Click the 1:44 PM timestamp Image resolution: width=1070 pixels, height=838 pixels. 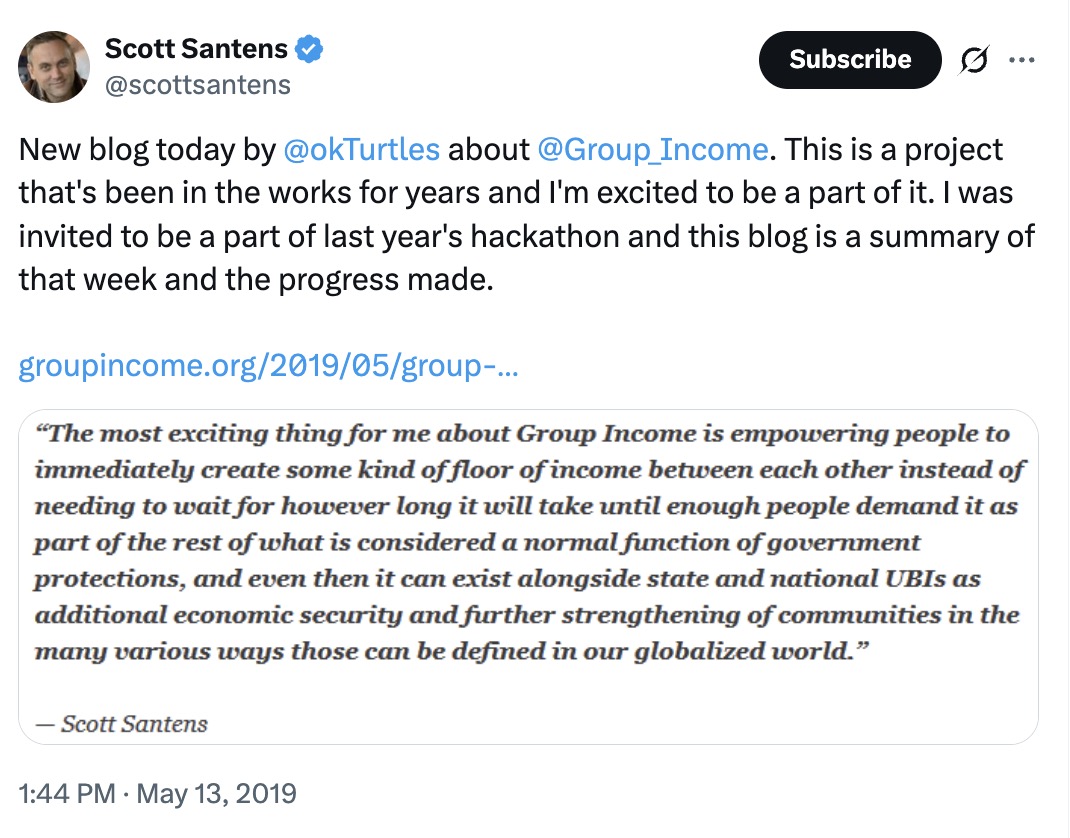(x=66, y=795)
